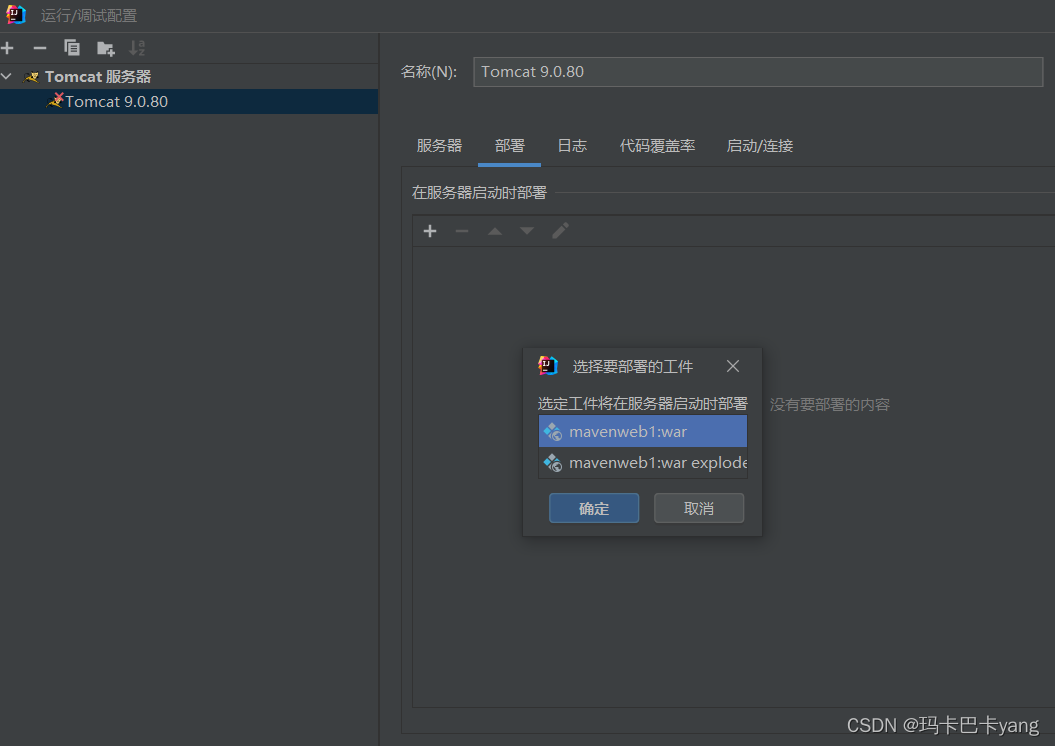
Task: Move deployment item down arrow
Action: (527, 231)
